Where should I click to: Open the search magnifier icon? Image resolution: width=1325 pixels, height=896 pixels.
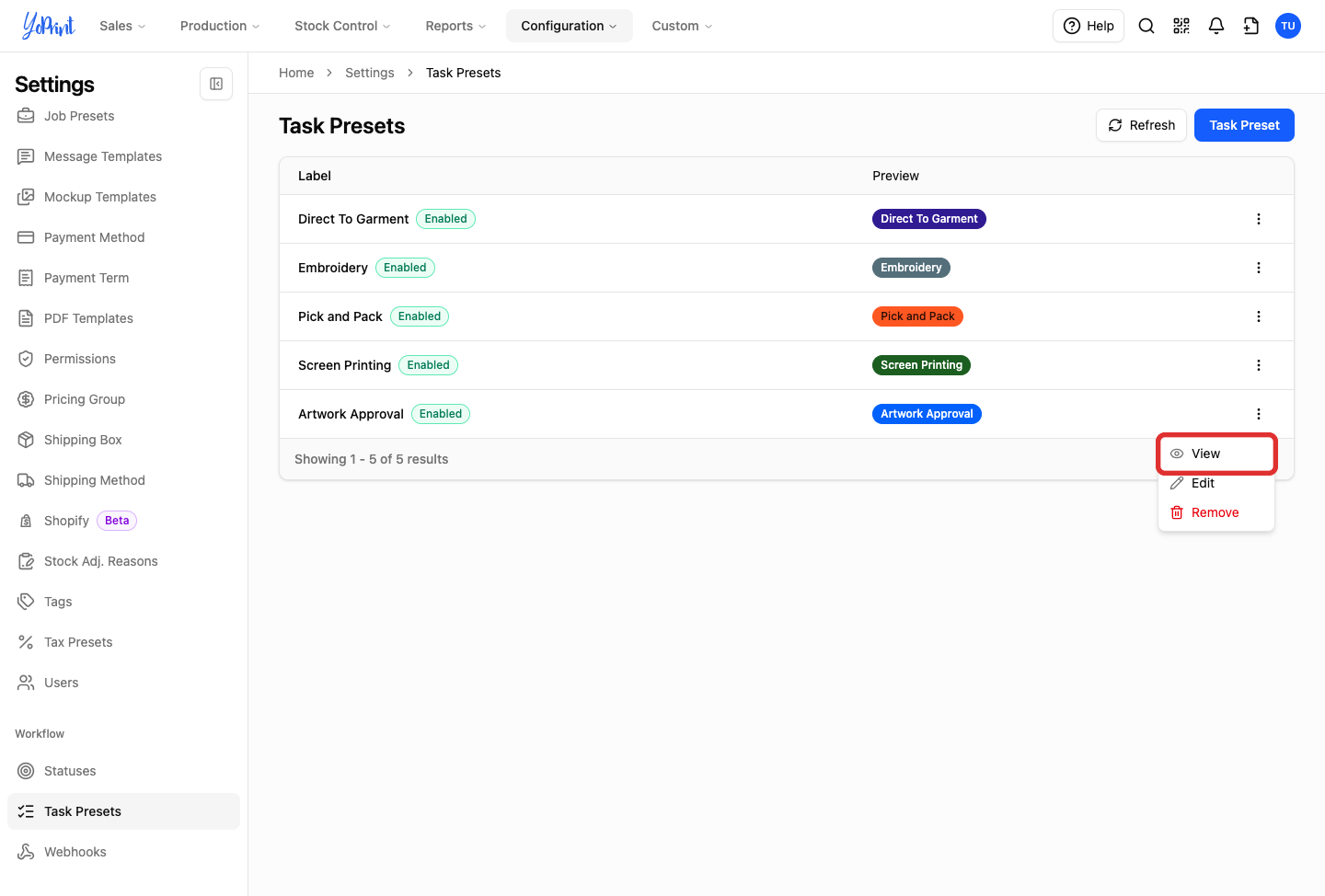[1146, 26]
